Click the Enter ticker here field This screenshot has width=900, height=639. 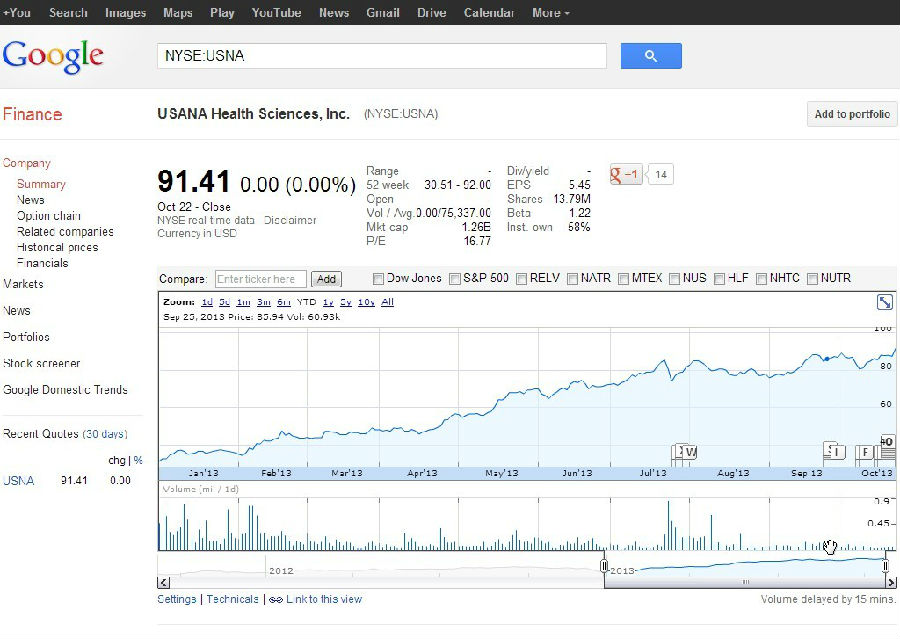coord(261,279)
